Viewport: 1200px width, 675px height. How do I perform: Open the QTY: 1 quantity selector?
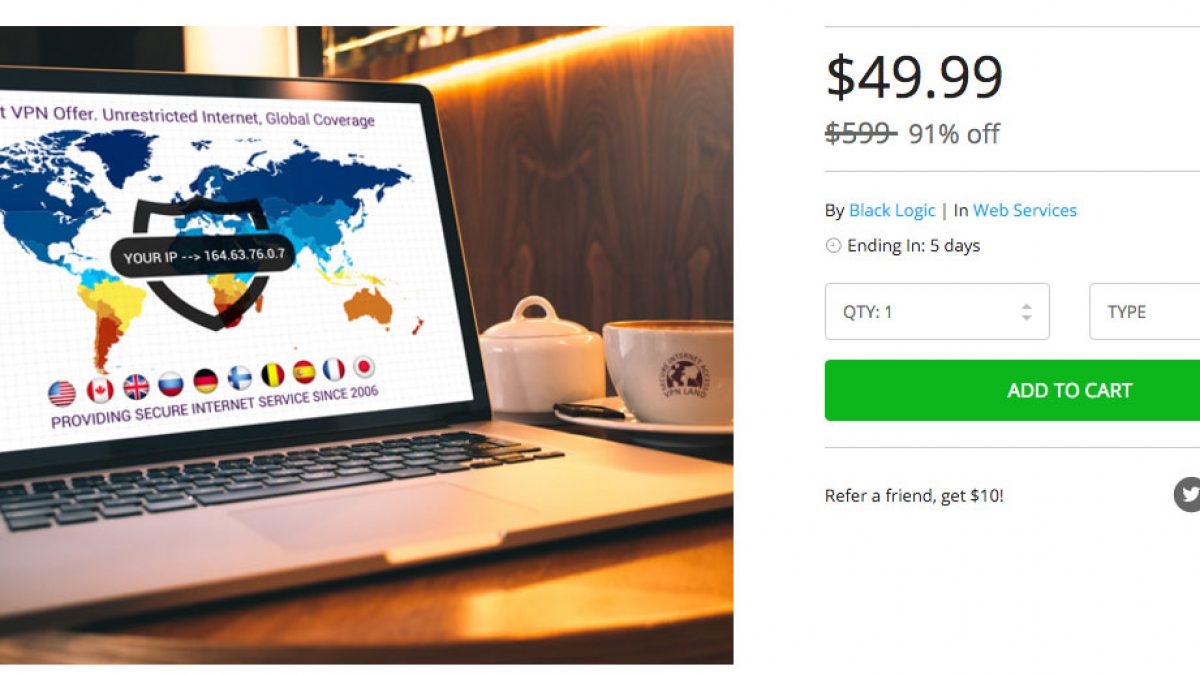937,312
